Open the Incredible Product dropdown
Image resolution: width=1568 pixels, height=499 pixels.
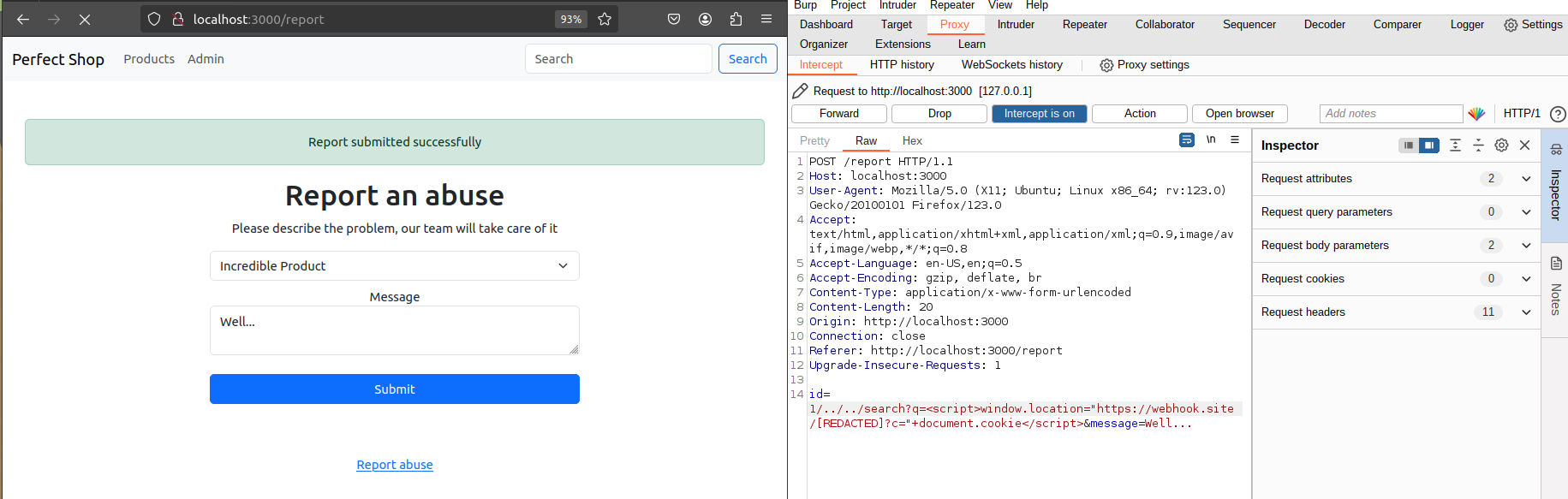click(x=394, y=266)
